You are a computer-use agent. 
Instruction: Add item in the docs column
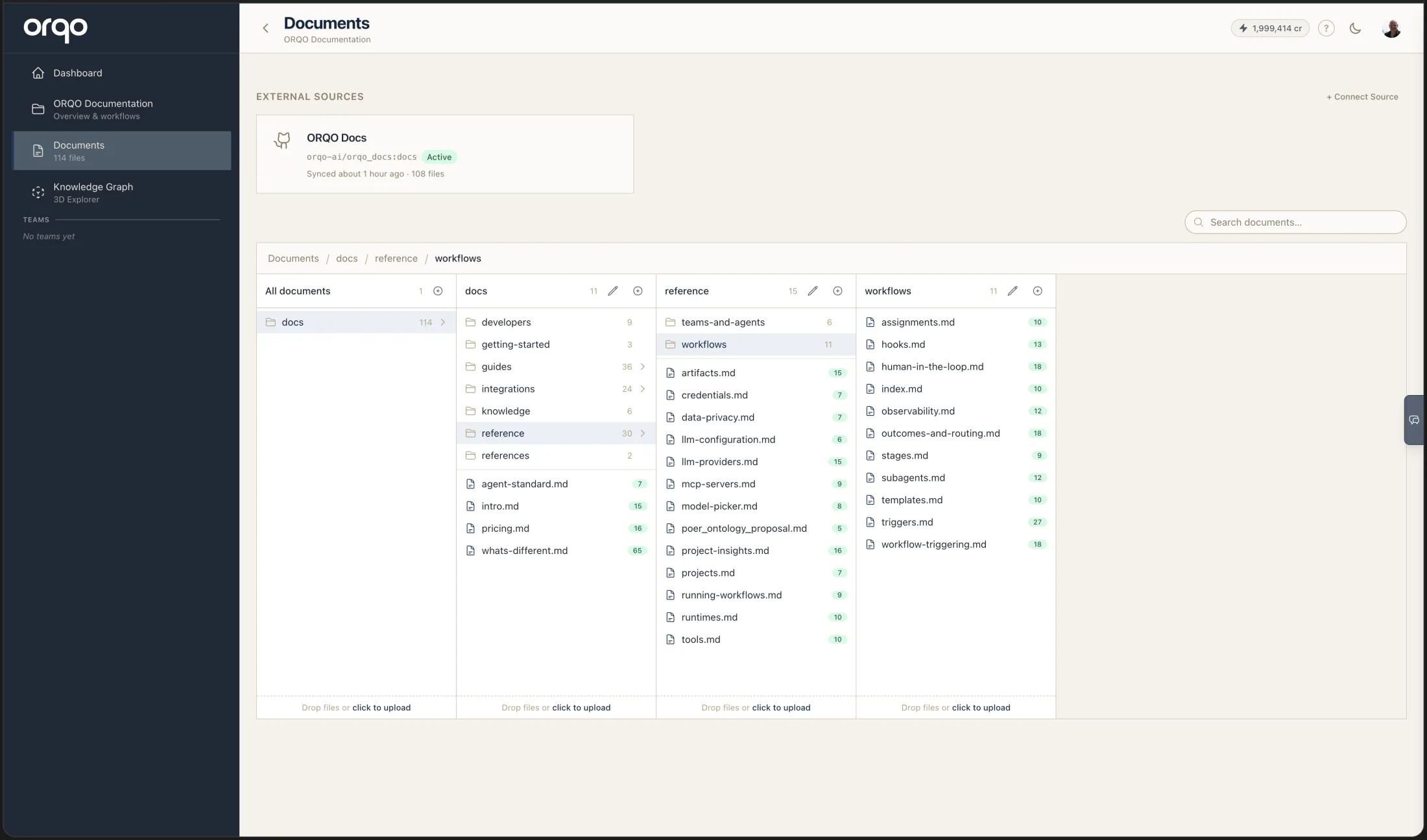tap(638, 291)
